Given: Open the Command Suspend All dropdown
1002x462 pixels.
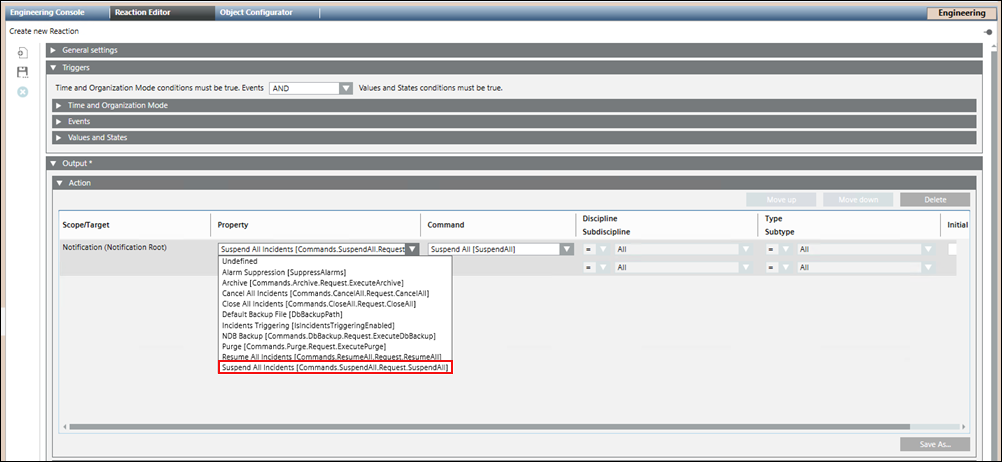Looking at the screenshot, I should [x=567, y=249].
